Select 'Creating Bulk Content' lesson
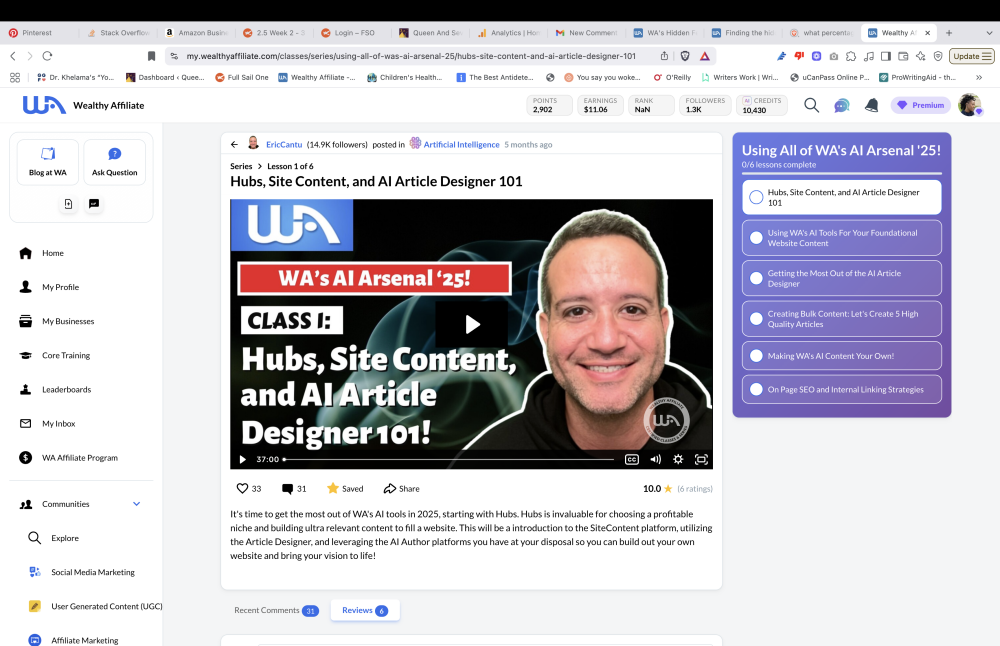1000x646 pixels. tap(842, 319)
